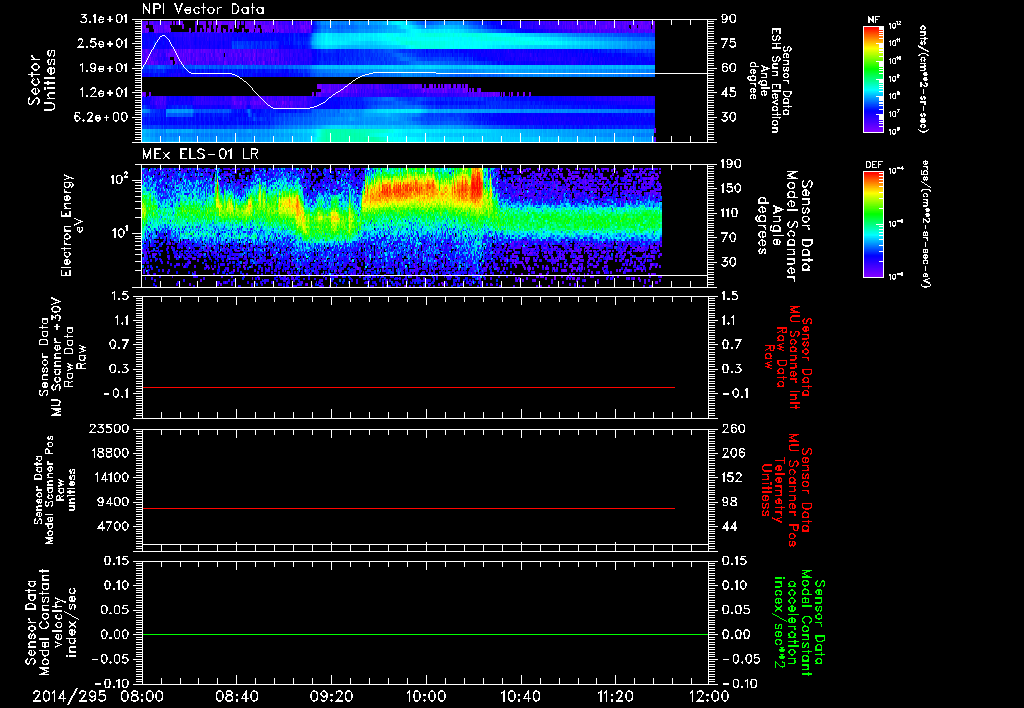Click the 260 telemetry tick label

(731, 429)
